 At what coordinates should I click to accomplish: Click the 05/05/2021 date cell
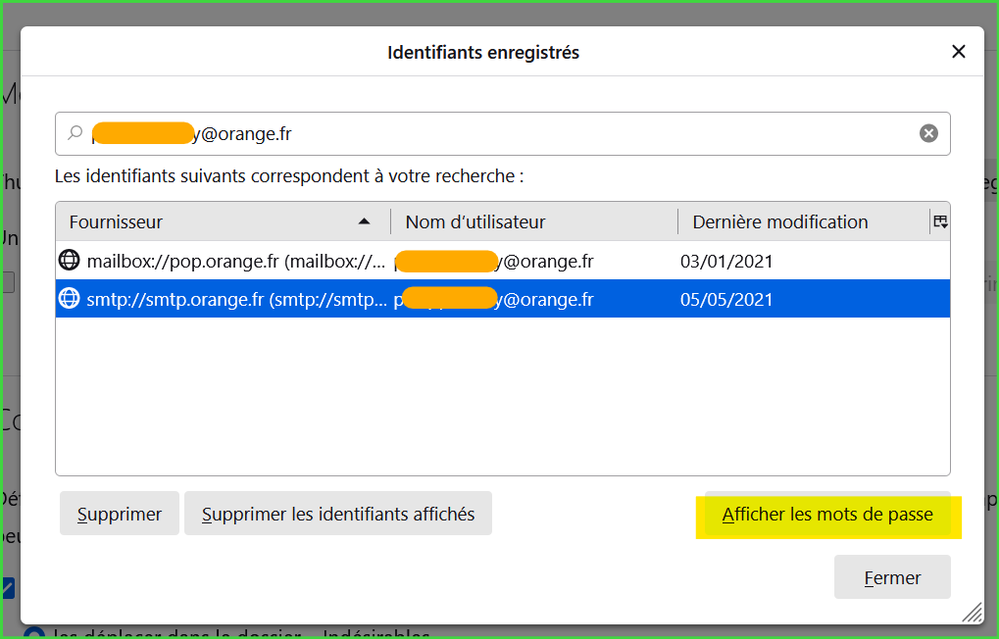[726, 299]
